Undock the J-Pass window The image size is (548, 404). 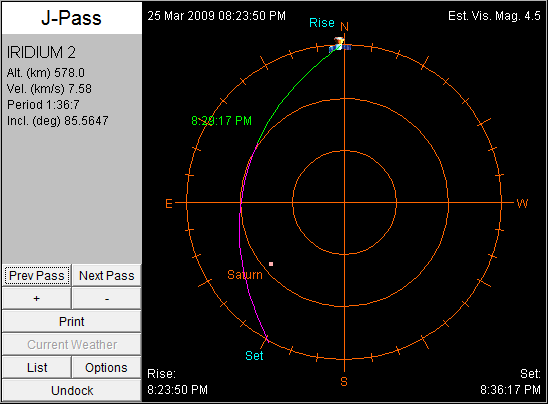(x=72, y=390)
